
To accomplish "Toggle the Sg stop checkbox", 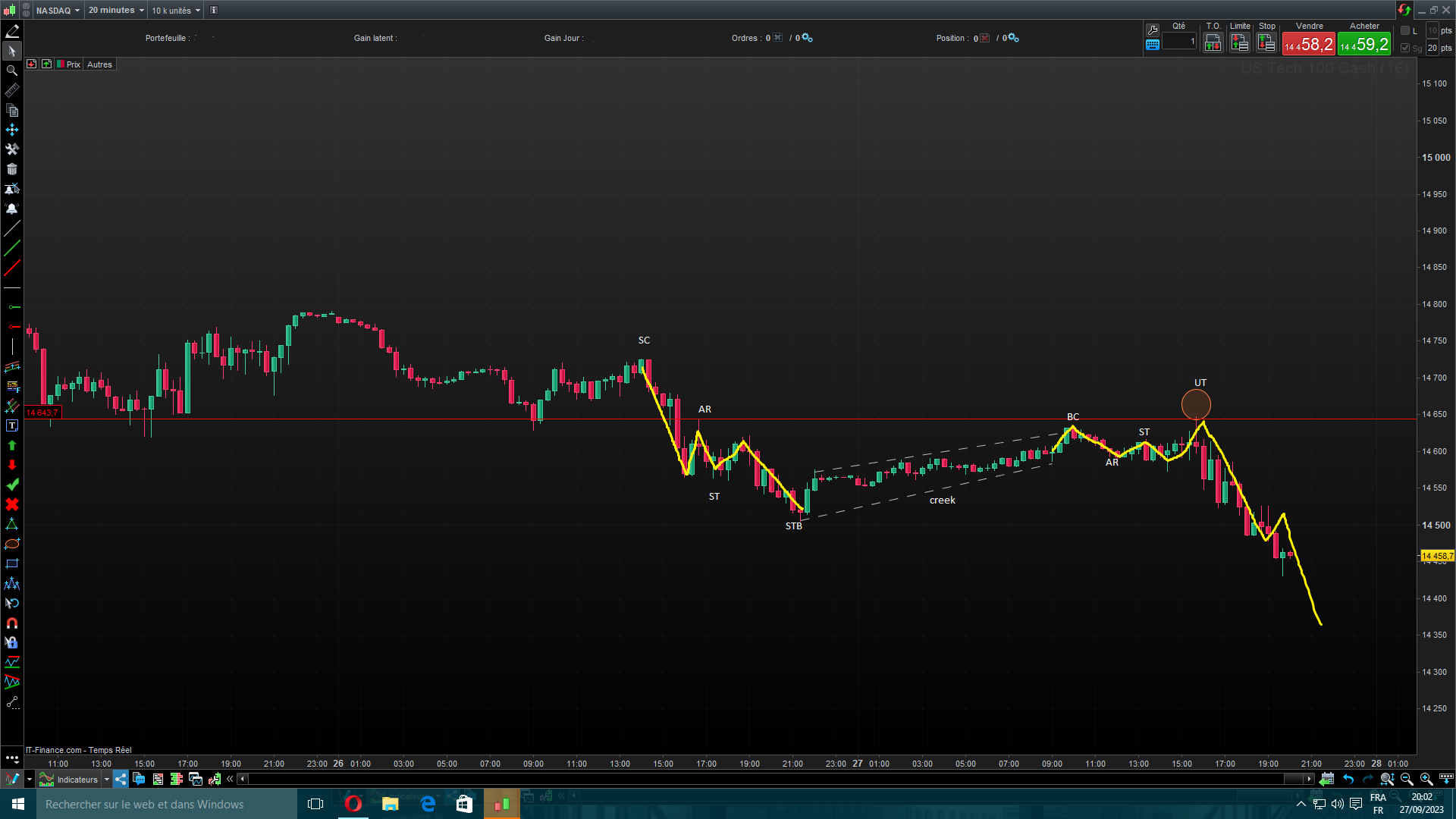I will 1405,48.
